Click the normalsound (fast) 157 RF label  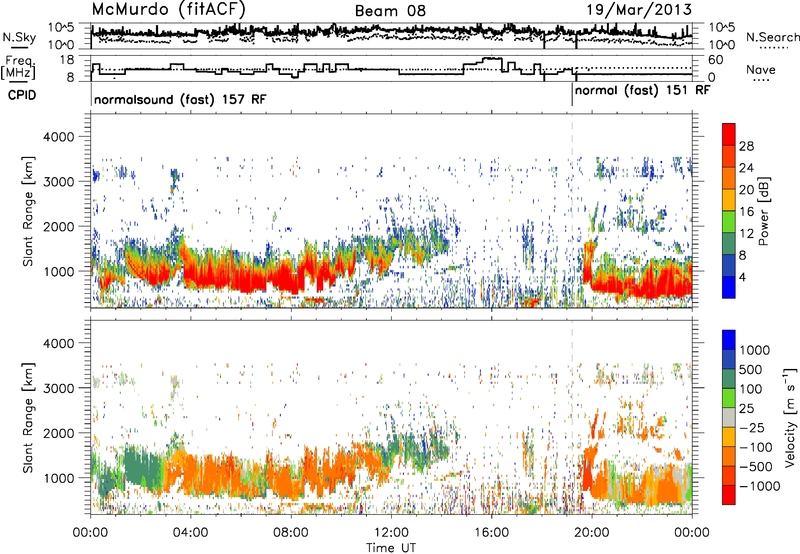(x=180, y=99)
